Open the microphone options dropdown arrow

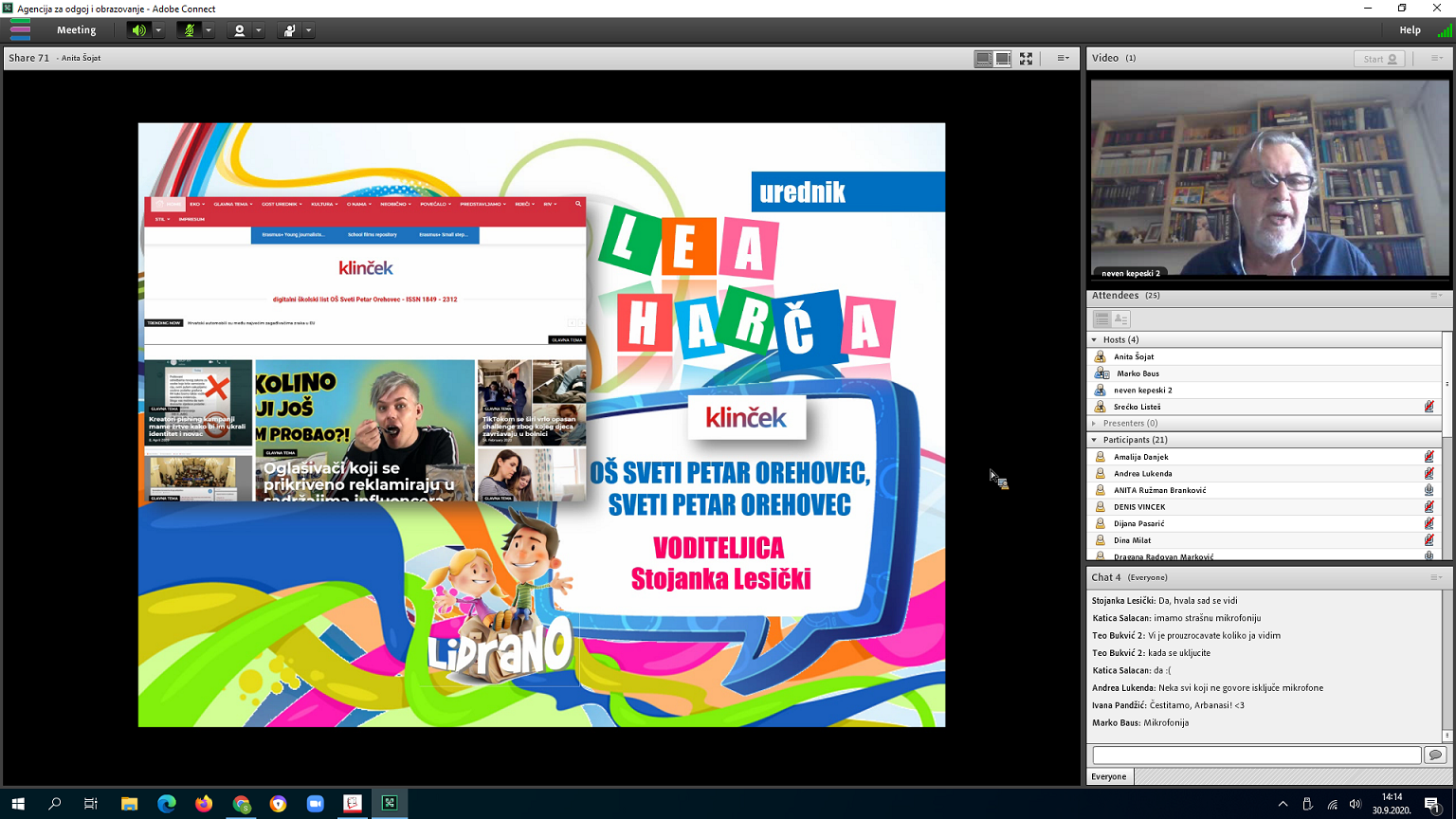pyautogui.click(x=209, y=30)
